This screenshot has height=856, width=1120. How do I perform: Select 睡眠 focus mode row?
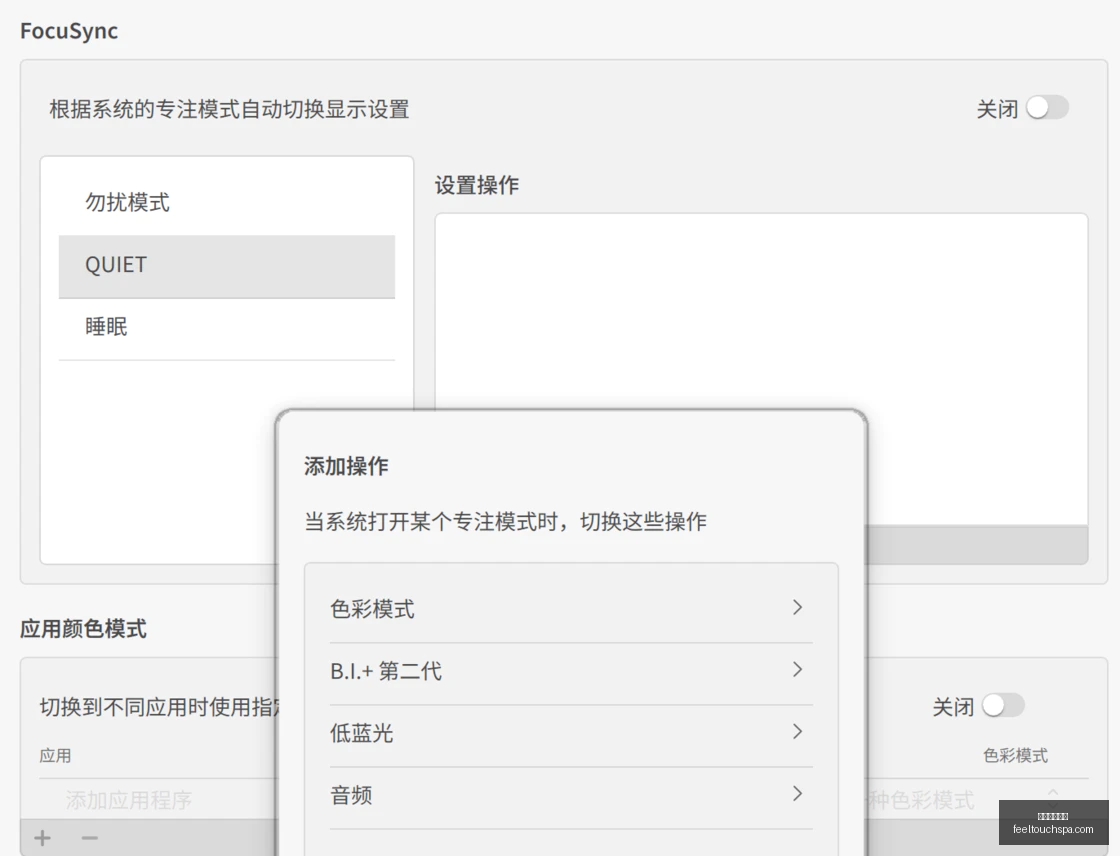click(226, 328)
